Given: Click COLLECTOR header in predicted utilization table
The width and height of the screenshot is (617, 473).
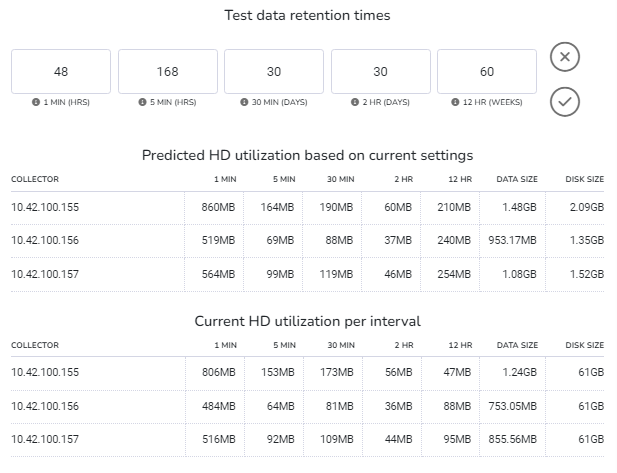Looking at the screenshot, I should pyautogui.click(x=35, y=179).
